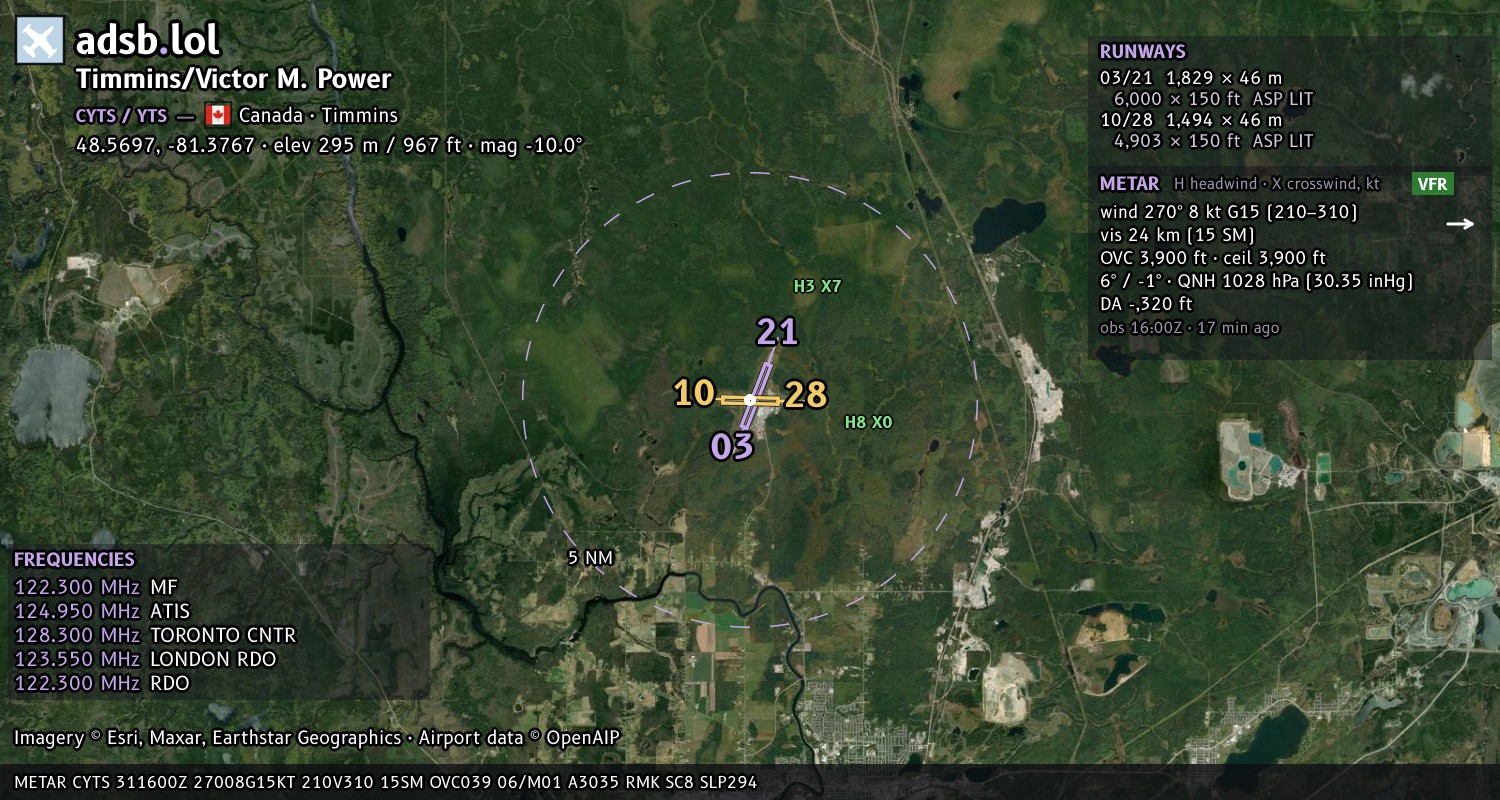The width and height of the screenshot is (1500, 800).
Task: Click the adsb.lol site title
Action: click(148, 40)
